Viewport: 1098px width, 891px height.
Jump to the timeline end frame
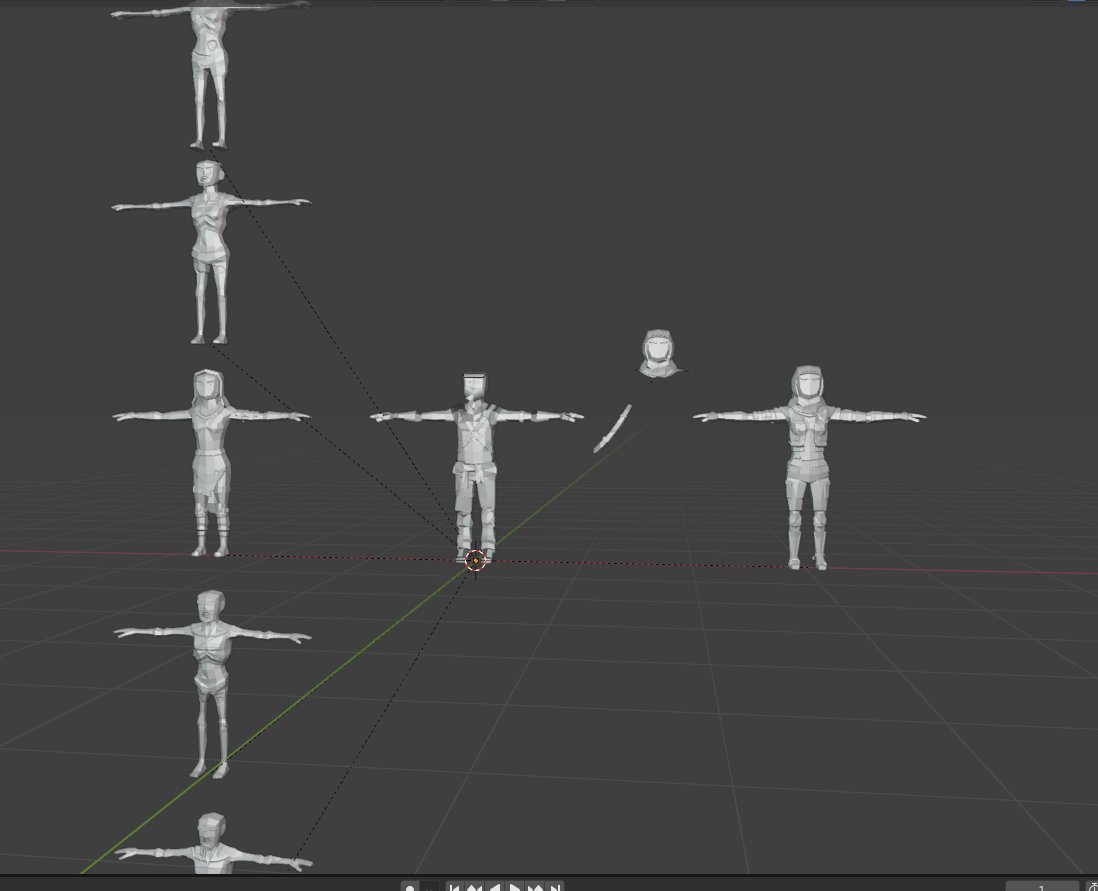(555, 887)
